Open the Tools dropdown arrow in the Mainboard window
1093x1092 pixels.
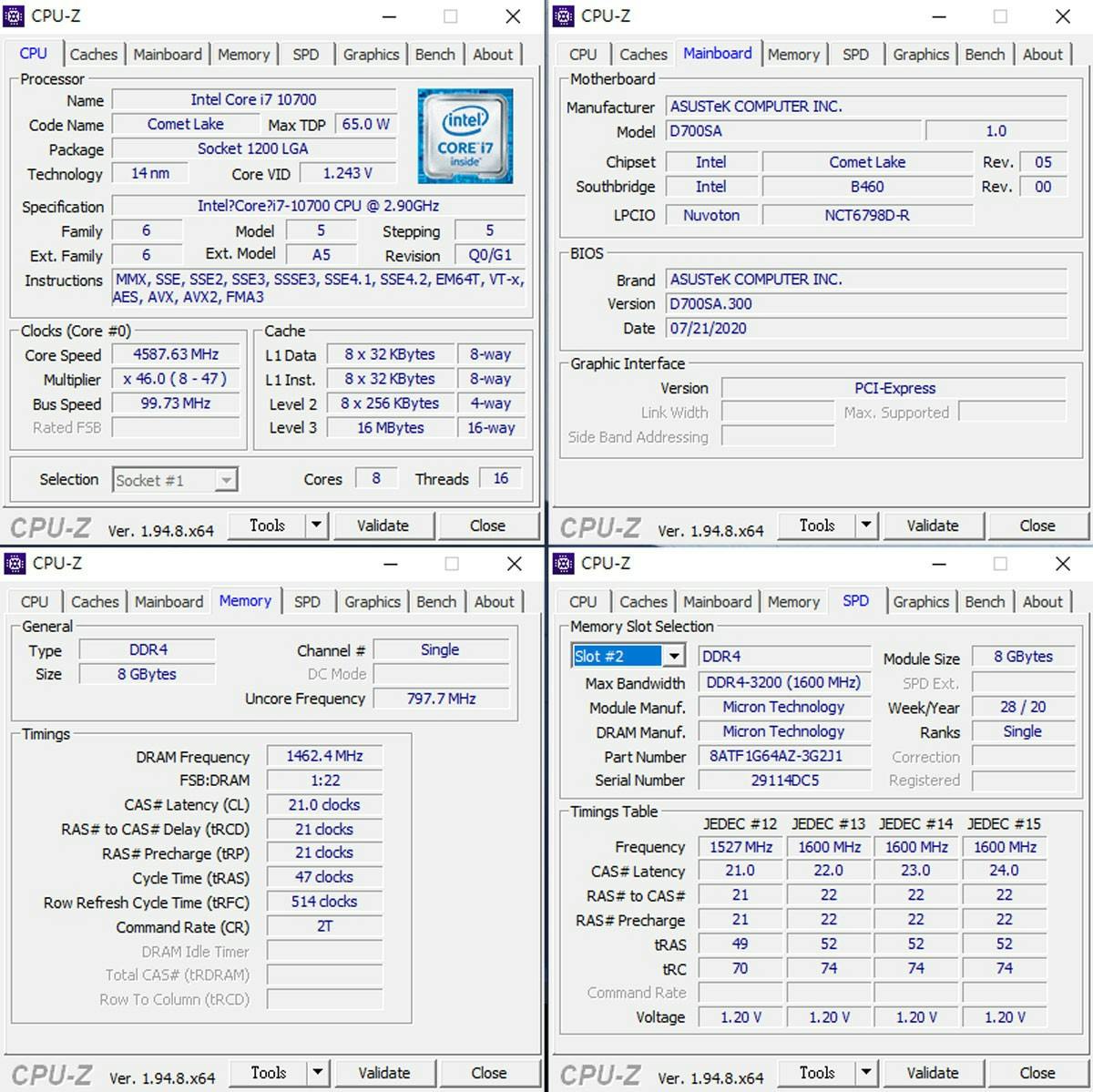point(865,525)
